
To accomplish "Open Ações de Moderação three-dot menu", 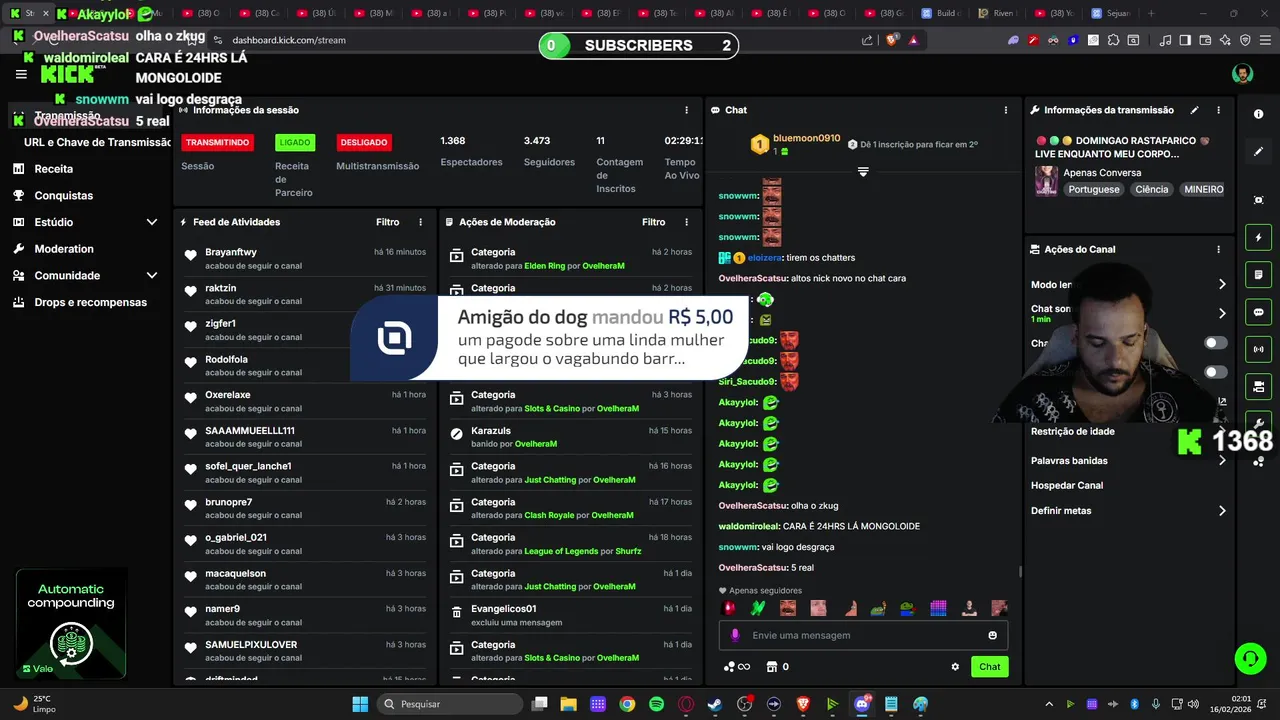I will (686, 222).
